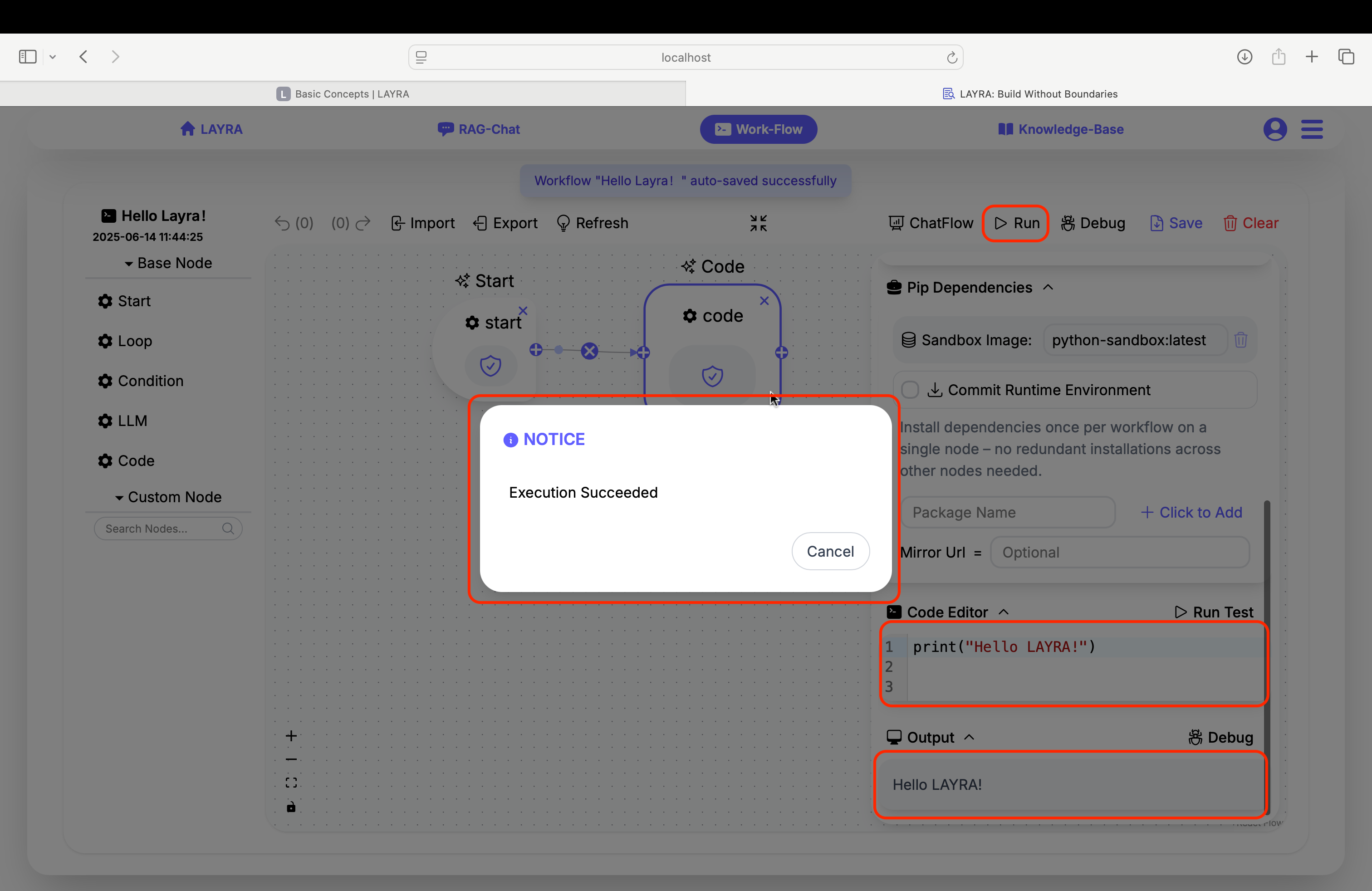Select LAYRA: Build Without Boundaries browser tab
Screen dimensions: 1372x891
click(1029, 94)
